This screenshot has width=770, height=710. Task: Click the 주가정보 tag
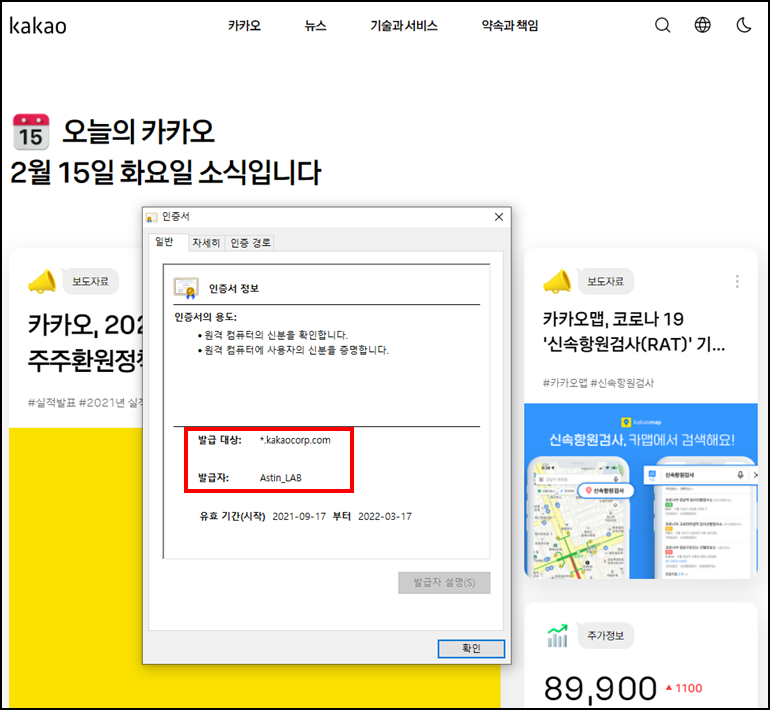(605, 635)
